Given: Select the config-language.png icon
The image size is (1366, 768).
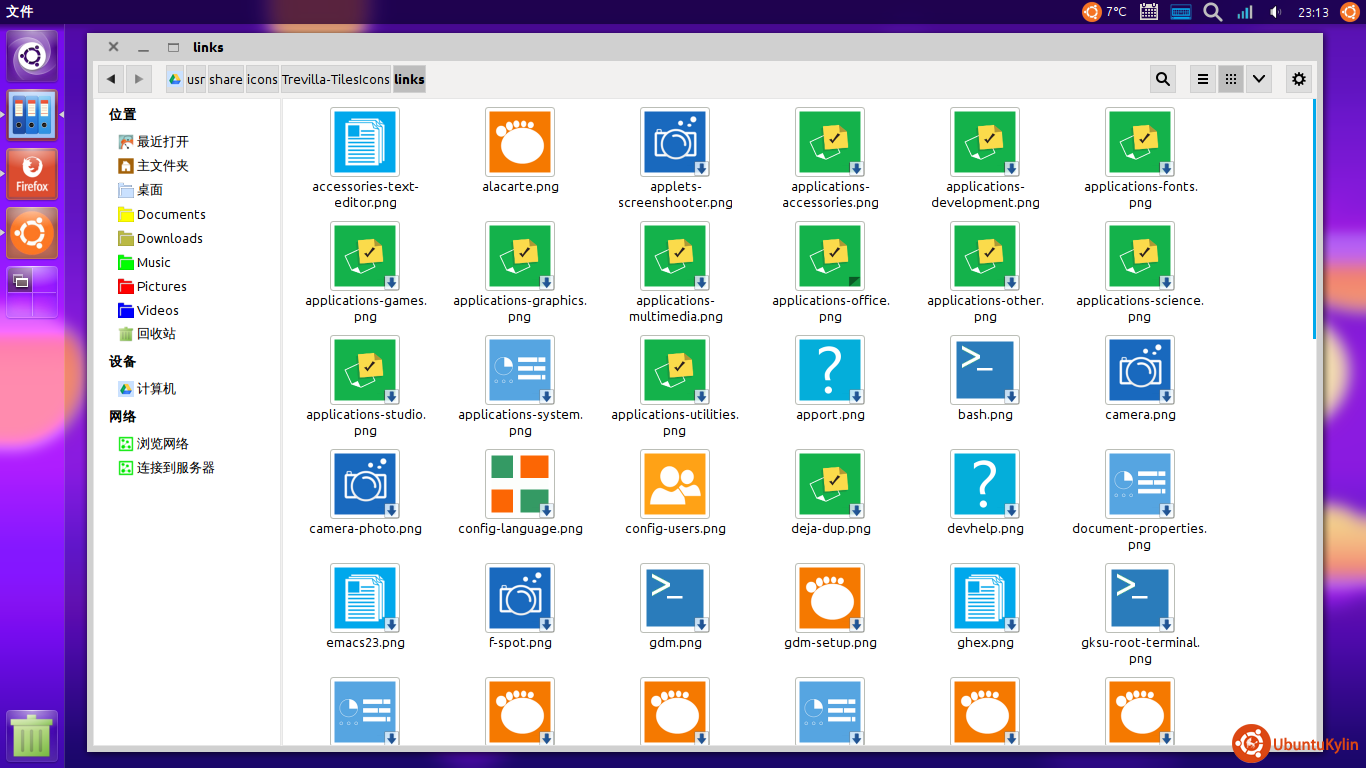Looking at the screenshot, I should click(520, 484).
